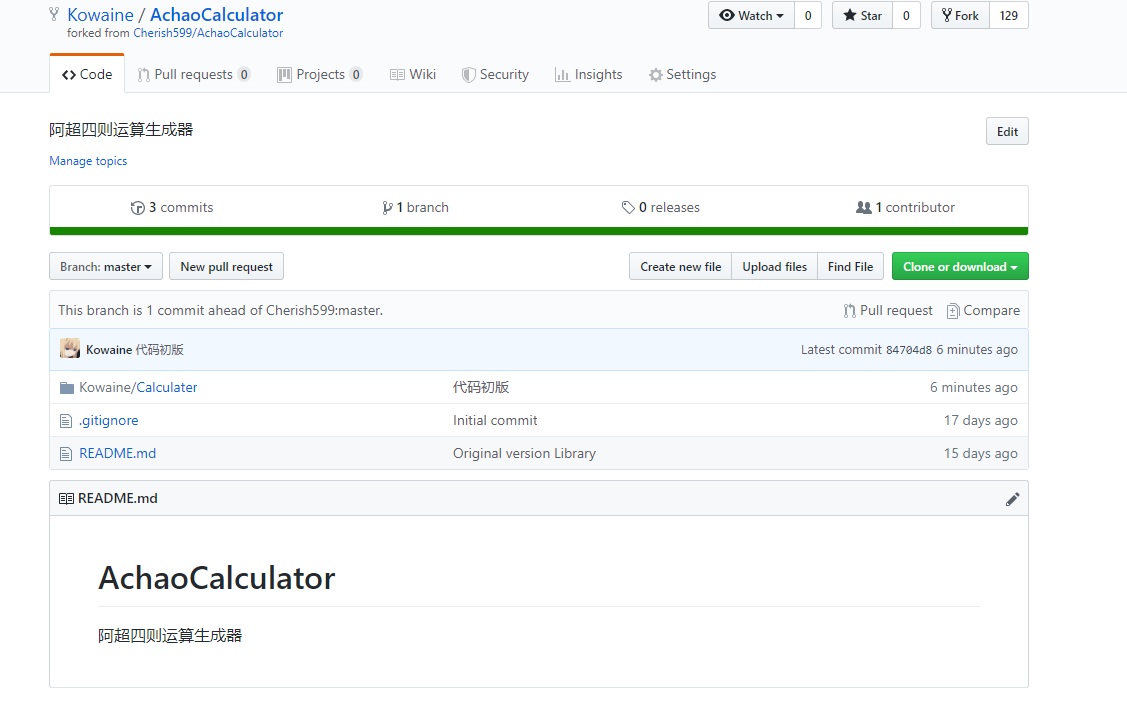This screenshot has width=1127, height=721.
Task: Open the Cherish599/AchaoCalculator source fork link
Action: click(208, 33)
